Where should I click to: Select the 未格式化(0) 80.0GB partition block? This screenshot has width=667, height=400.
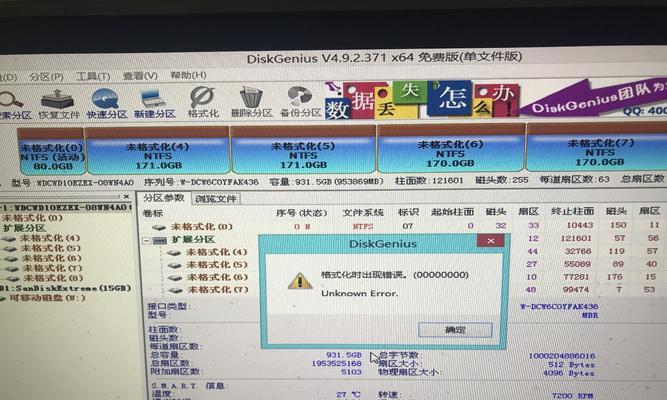pyautogui.click(x=51, y=153)
